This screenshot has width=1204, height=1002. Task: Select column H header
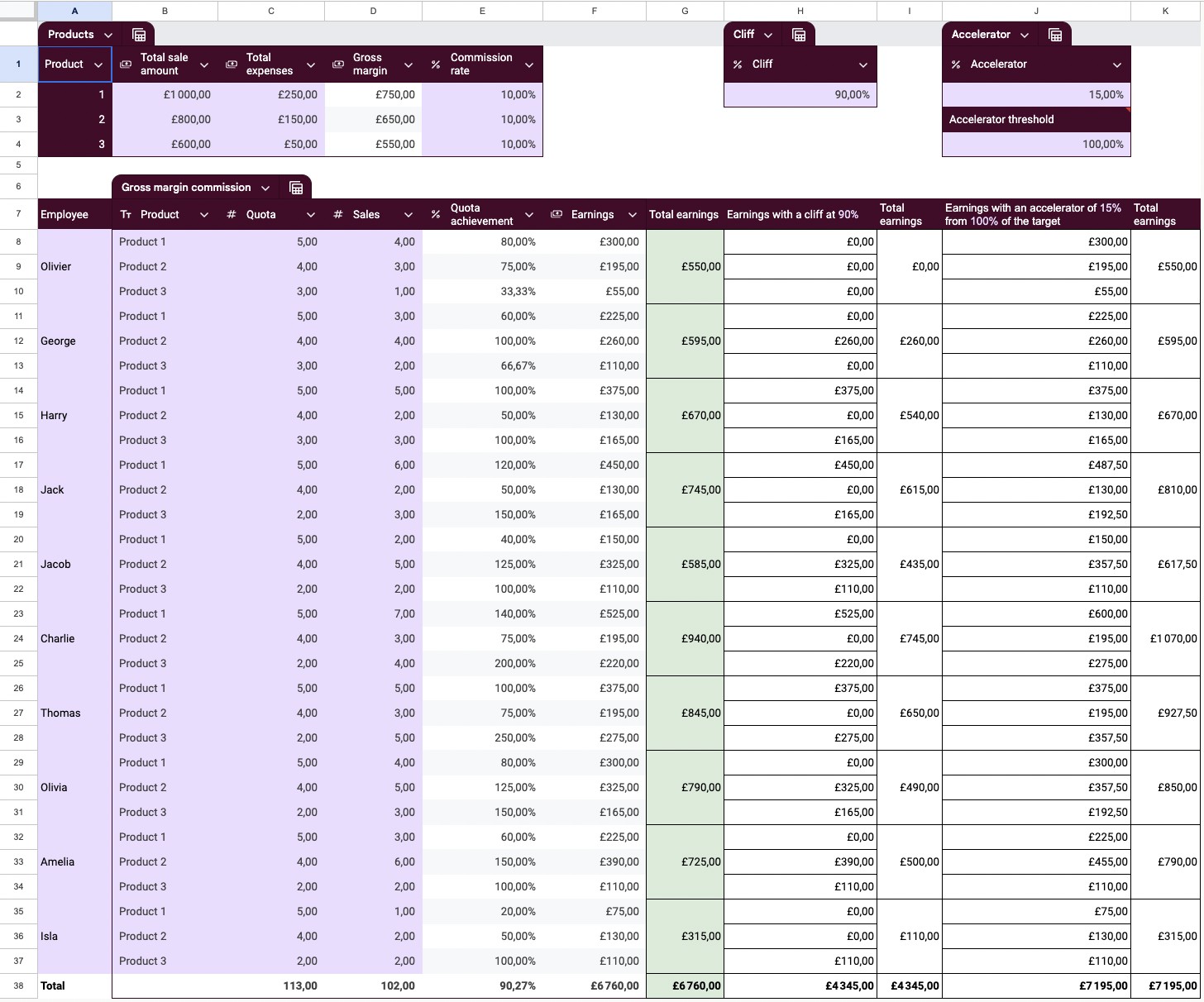click(800, 11)
